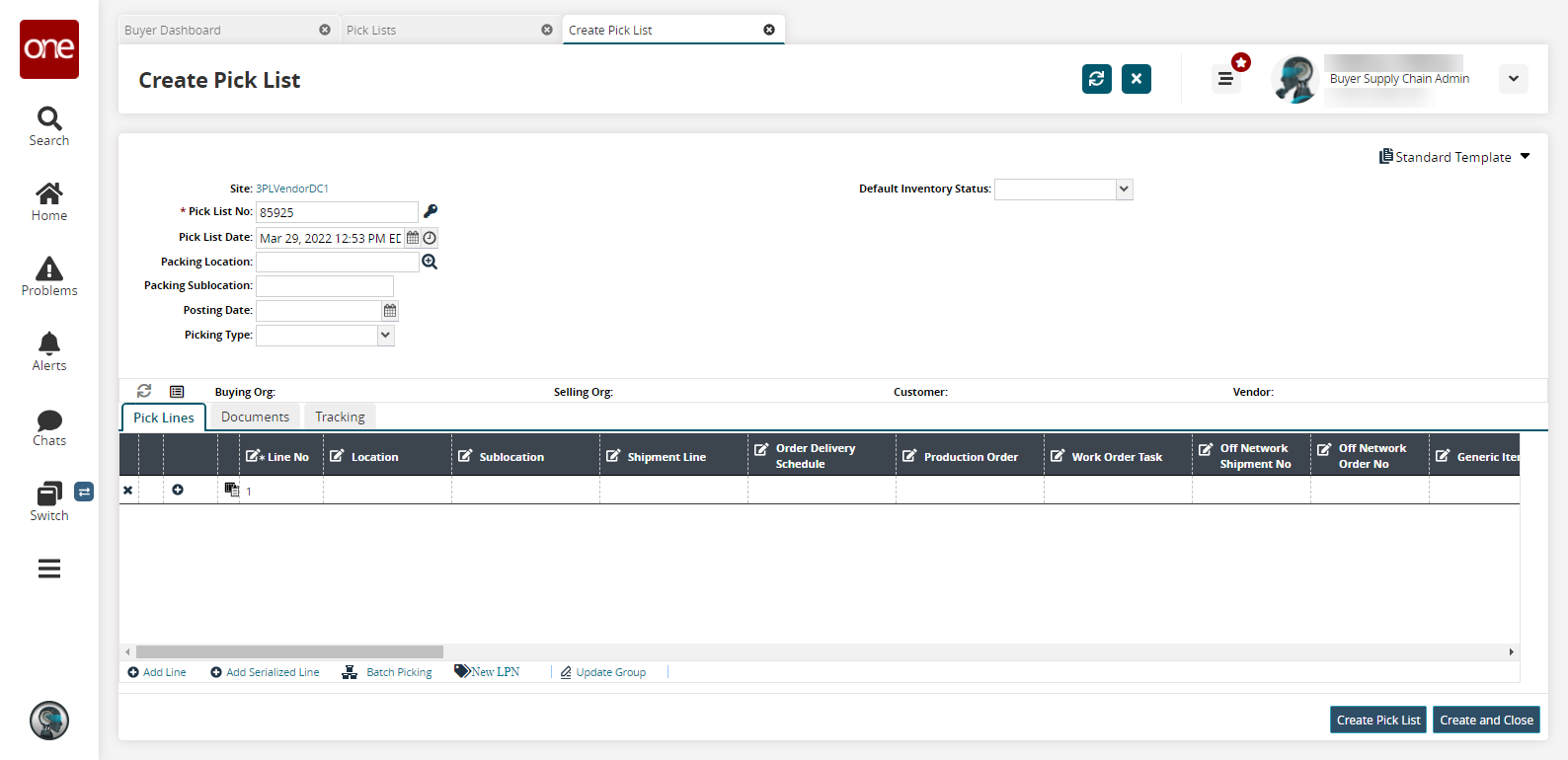Viewport: 1568px width, 760px height.
Task: Refresh the Create Pick List page
Action: click(1097, 79)
